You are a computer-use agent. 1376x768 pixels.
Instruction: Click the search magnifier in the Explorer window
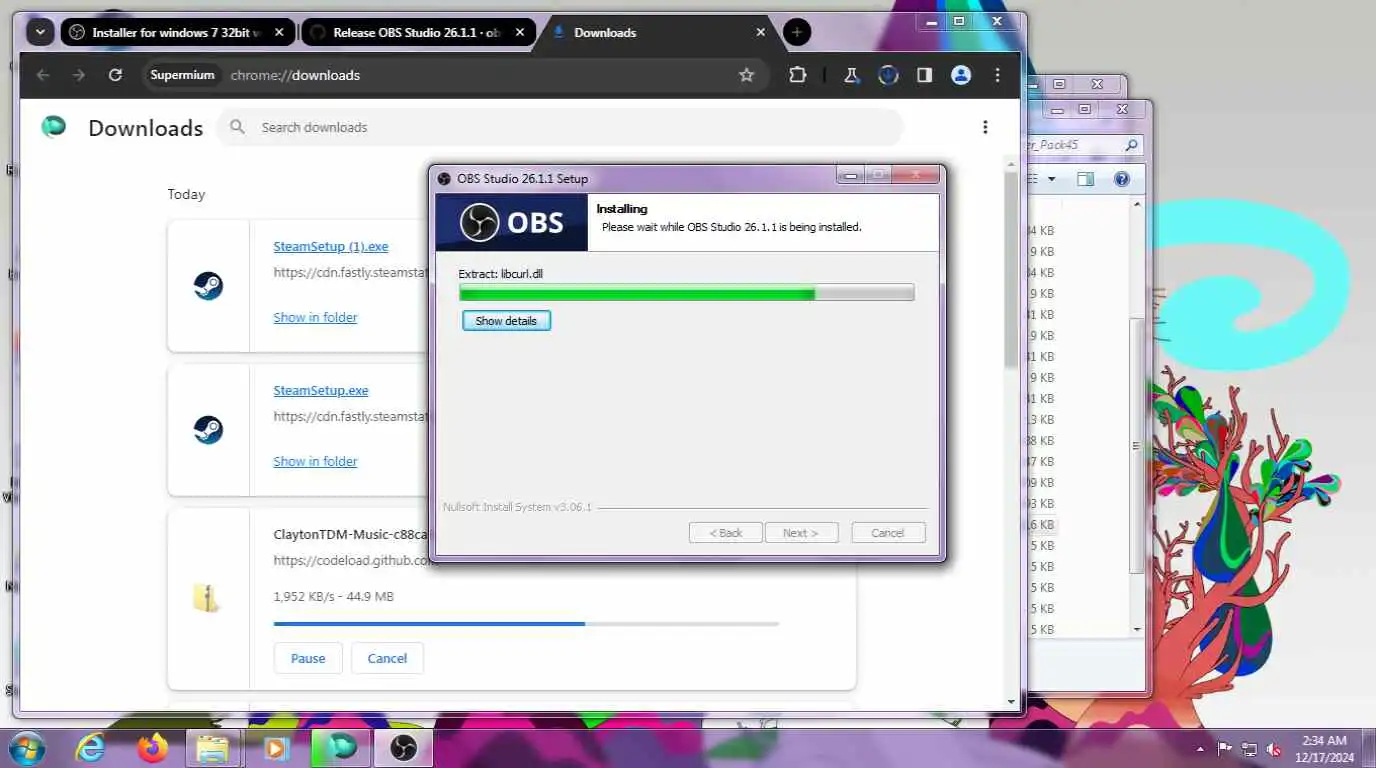pos(1131,145)
